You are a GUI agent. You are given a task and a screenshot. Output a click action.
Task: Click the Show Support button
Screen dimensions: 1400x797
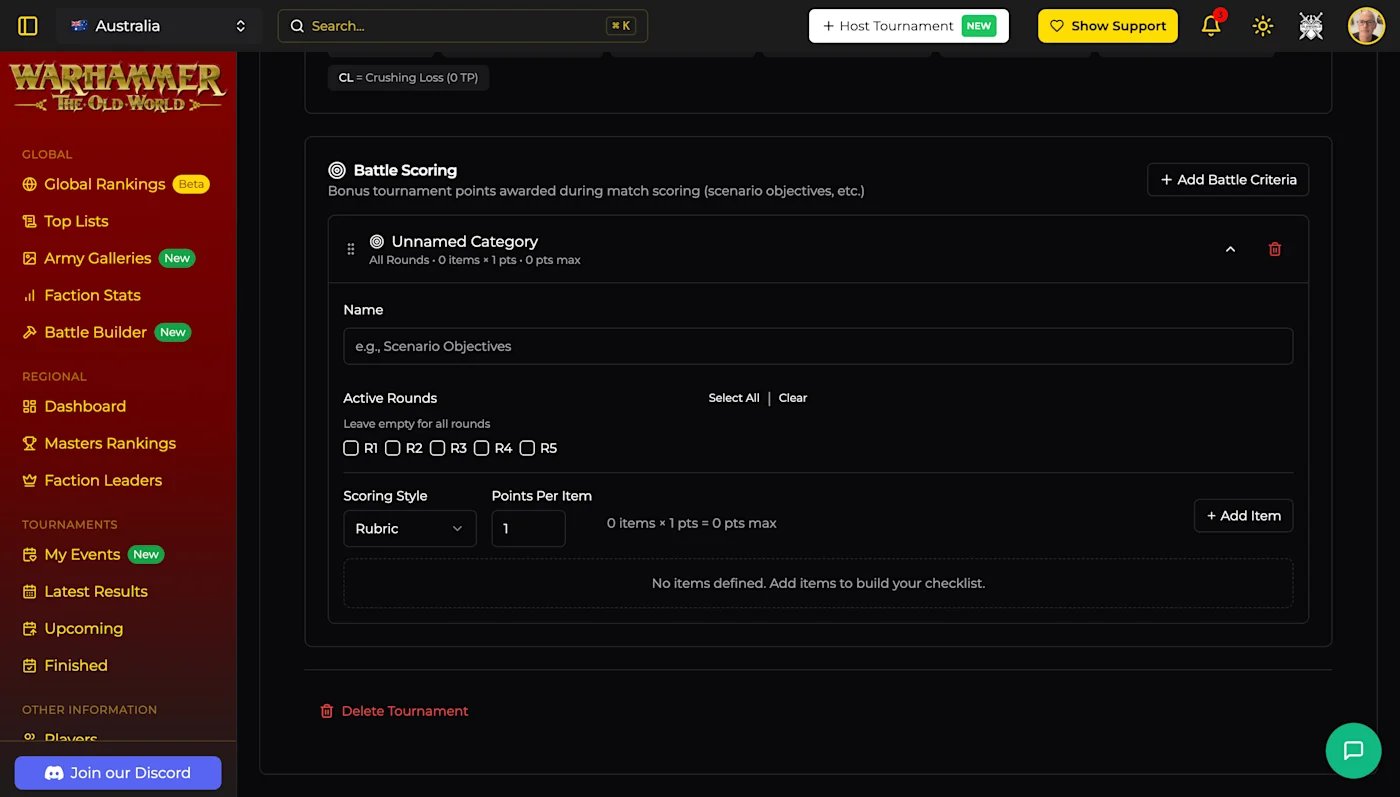click(1108, 26)
